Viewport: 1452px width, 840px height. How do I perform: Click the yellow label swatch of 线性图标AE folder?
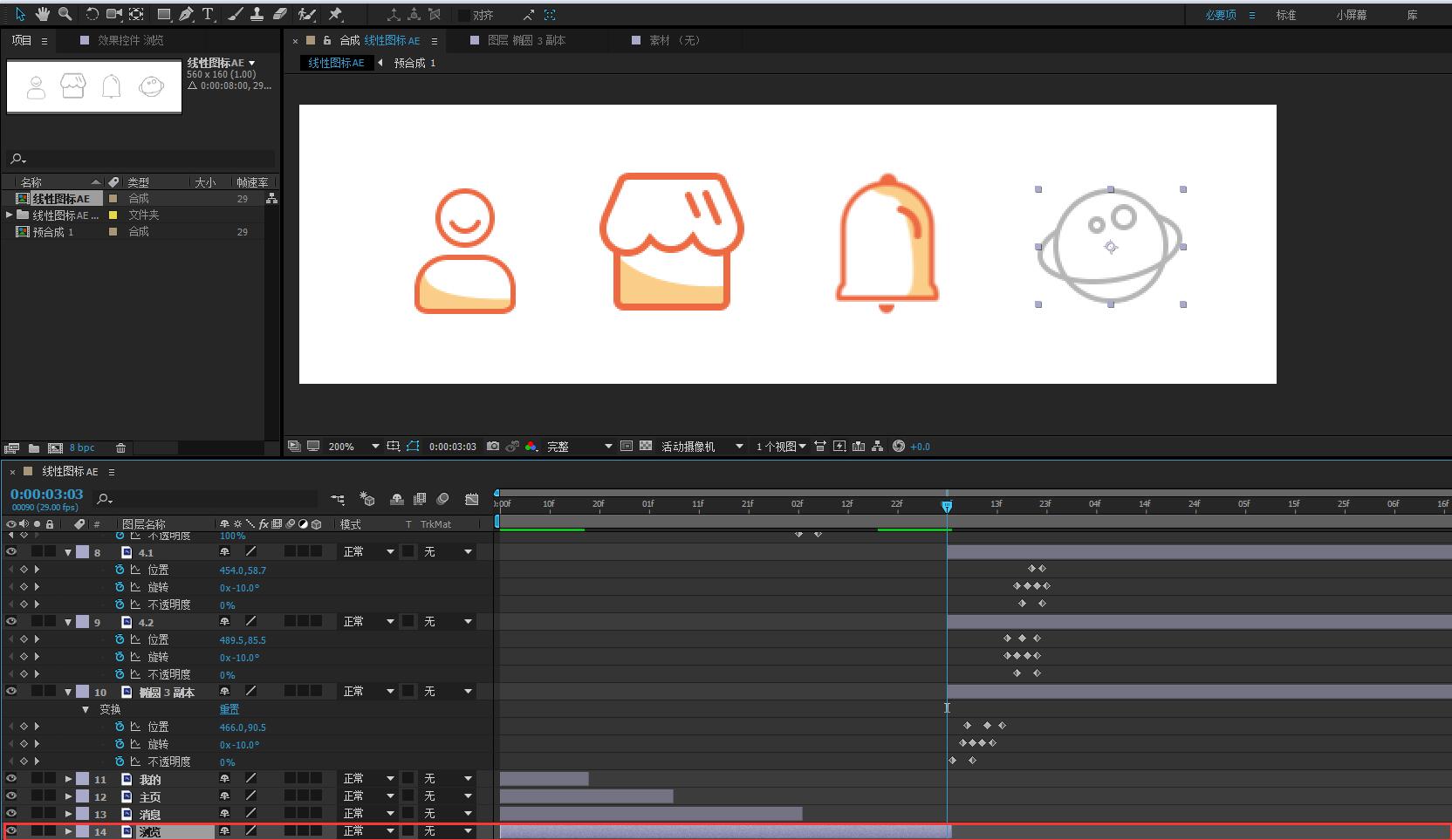point(113,215)
